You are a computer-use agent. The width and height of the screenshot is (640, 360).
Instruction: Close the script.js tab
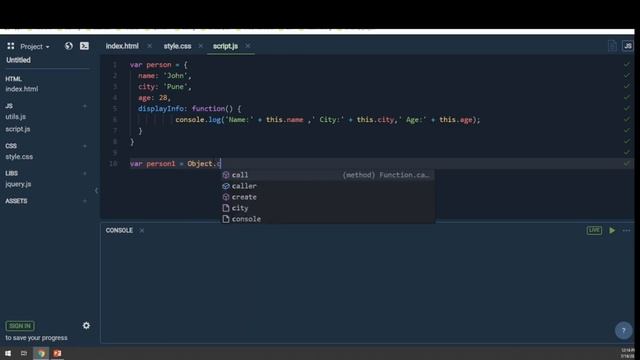247,46
